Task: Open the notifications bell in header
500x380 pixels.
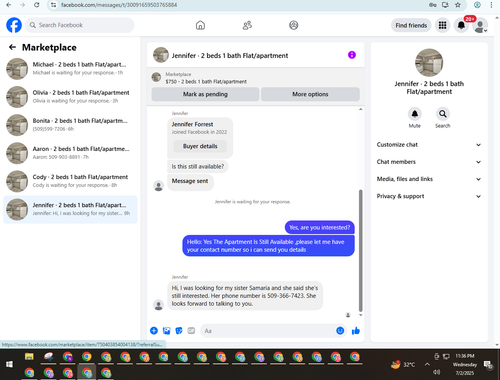Action: pyautogui.click(x=461, y=25)
